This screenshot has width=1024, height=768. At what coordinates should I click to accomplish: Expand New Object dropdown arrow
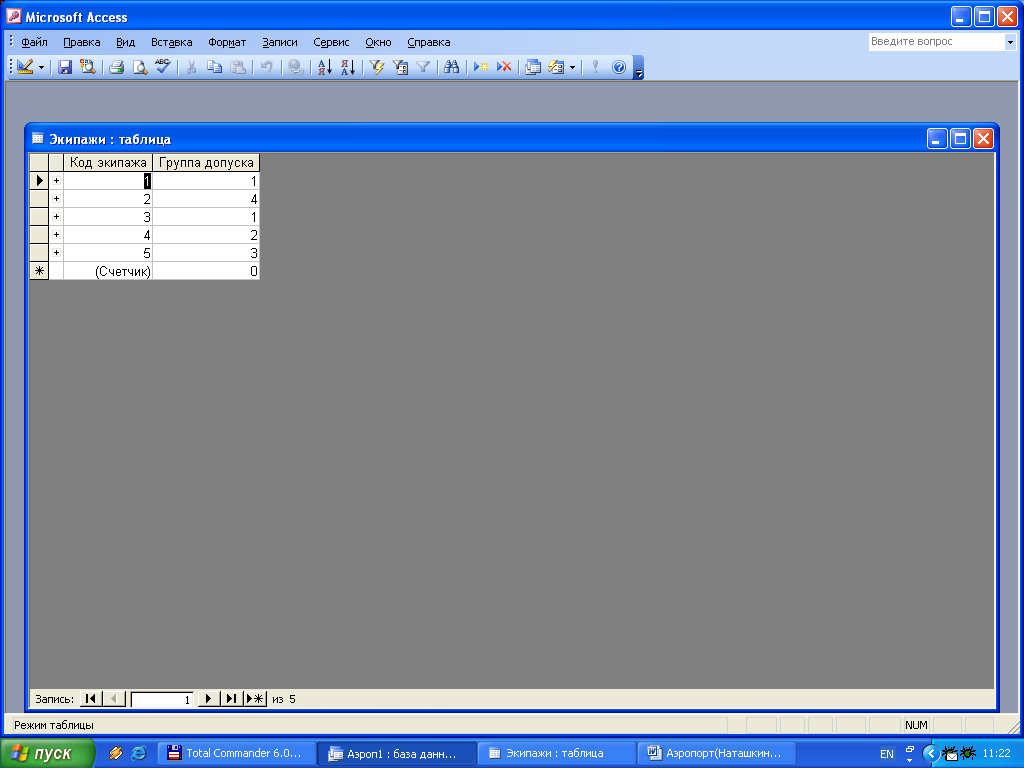click(x=573, y=67)
